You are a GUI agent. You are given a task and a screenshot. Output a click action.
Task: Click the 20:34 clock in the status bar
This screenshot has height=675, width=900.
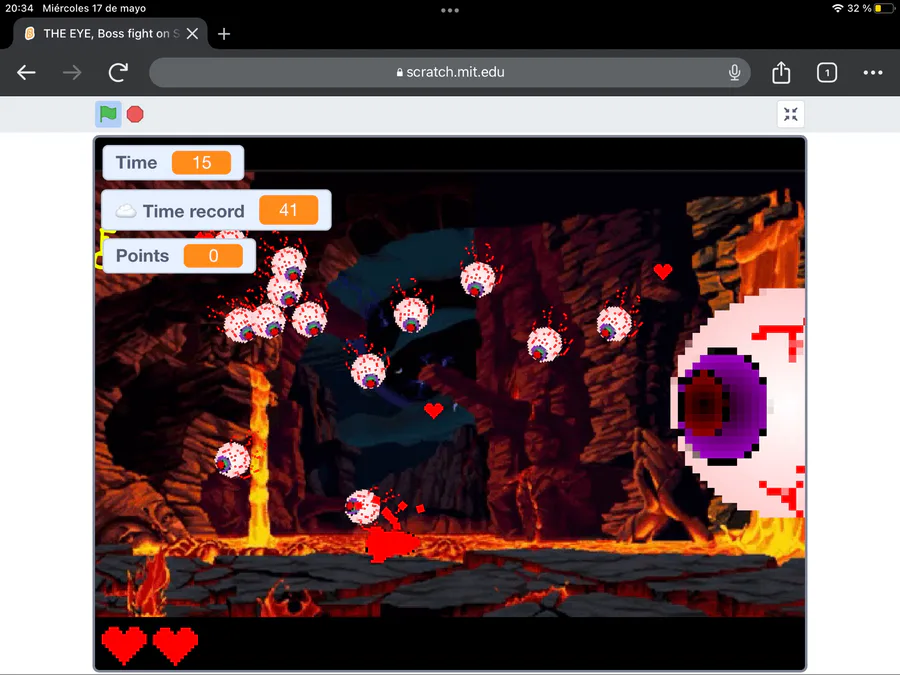point(19,8)
